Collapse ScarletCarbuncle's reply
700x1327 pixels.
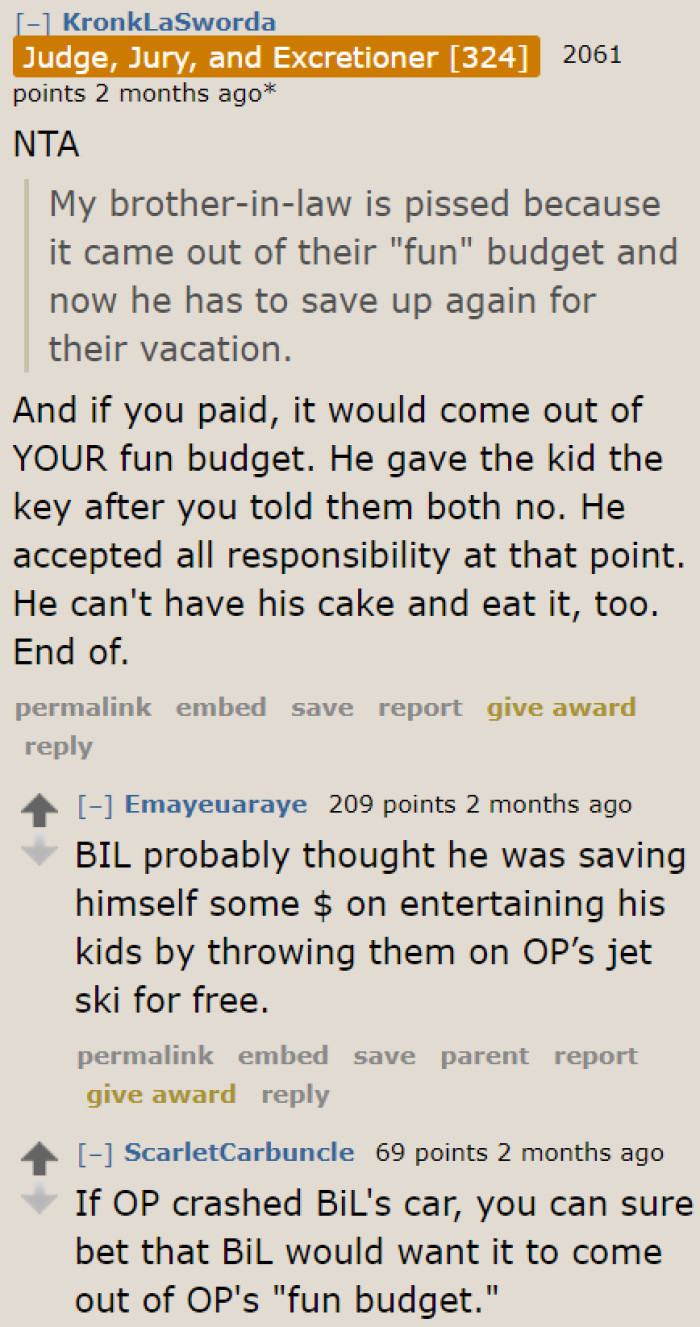[x=96, y=1152]
